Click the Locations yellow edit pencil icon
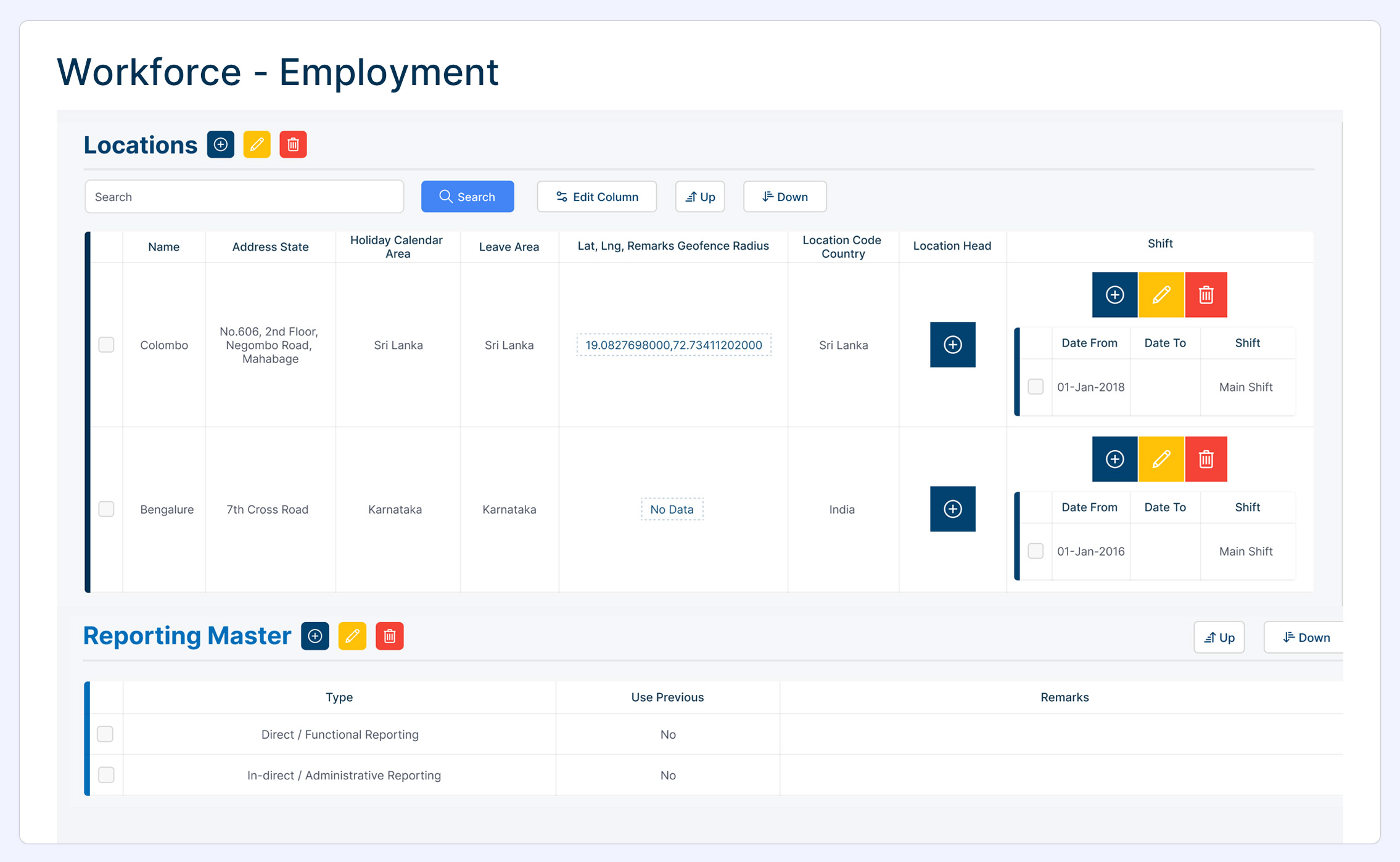The image size is (1400, 862). point(257,145)
